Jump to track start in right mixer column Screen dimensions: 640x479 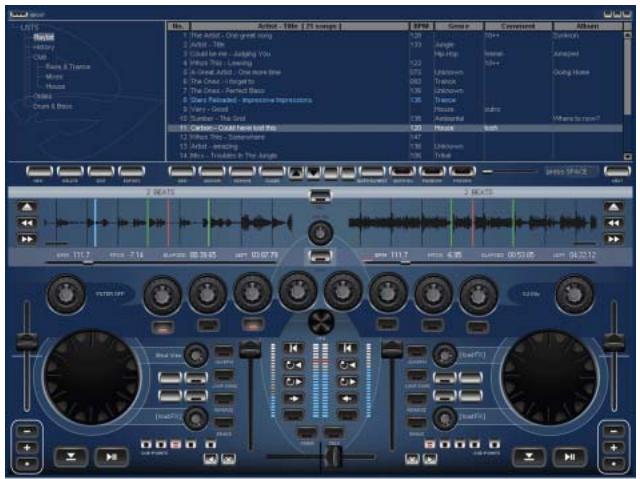pos(347,348)
